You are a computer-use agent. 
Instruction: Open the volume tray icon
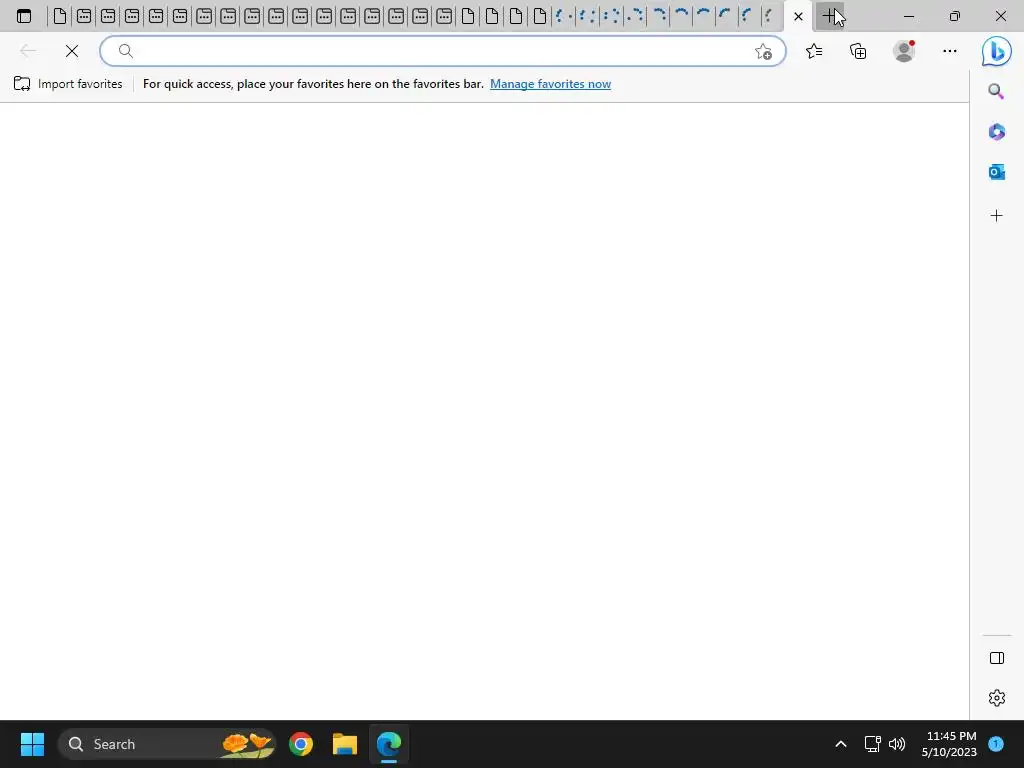(897, 744)
